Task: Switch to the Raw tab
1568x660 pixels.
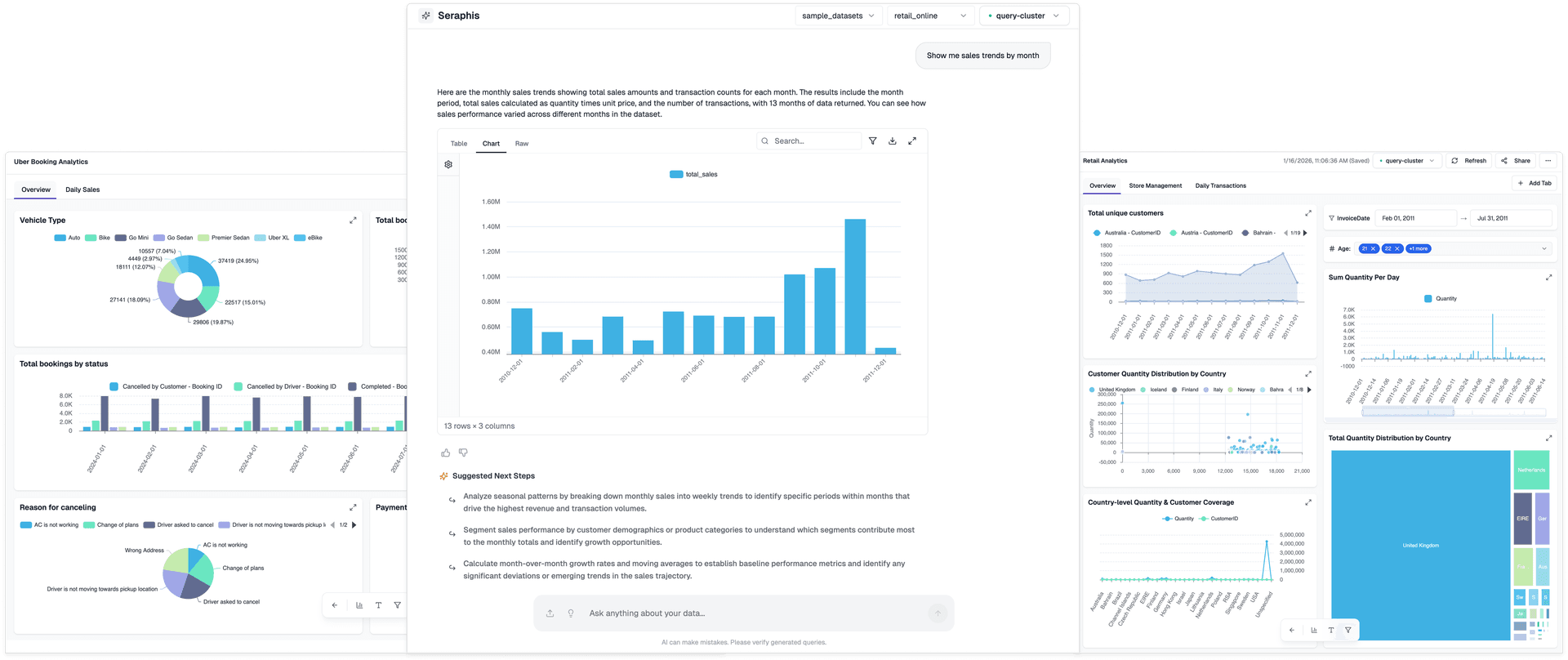Action: pyautogui.click(x=522, y=144)
